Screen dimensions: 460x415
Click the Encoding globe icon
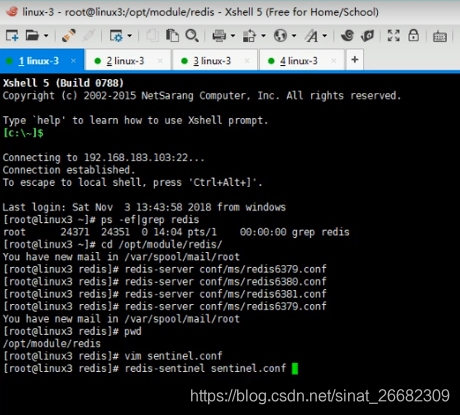pyautogui.click(x=280, y=35)
